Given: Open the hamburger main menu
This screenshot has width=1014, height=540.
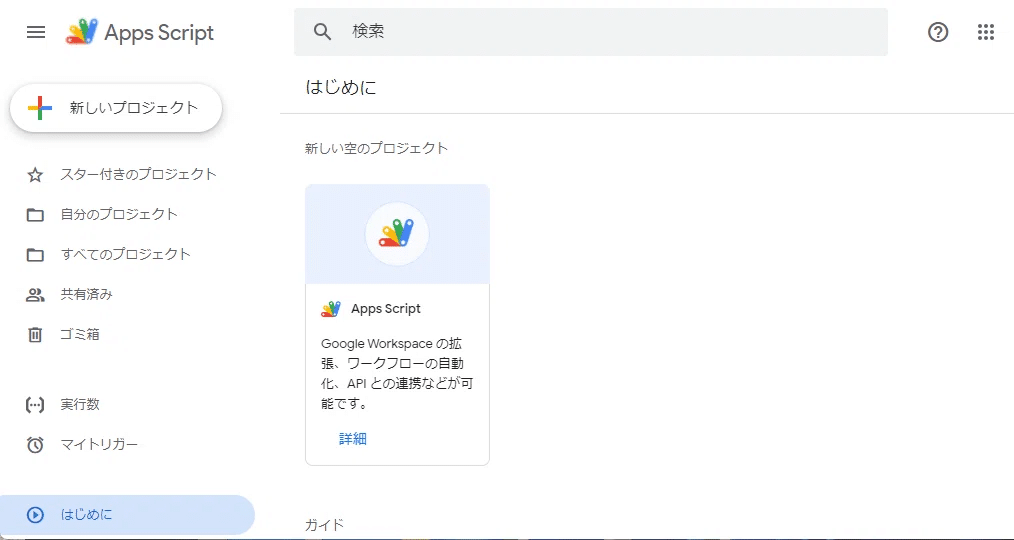Looking at the screenshot, I should coord(36,32).
